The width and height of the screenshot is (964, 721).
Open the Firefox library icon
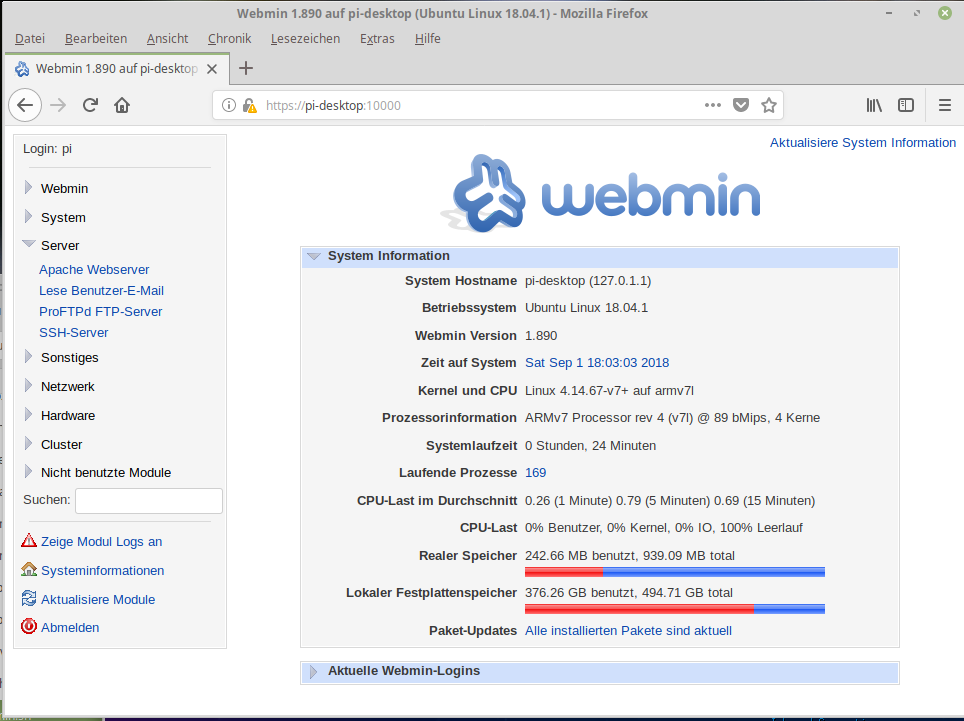point(874,105)
